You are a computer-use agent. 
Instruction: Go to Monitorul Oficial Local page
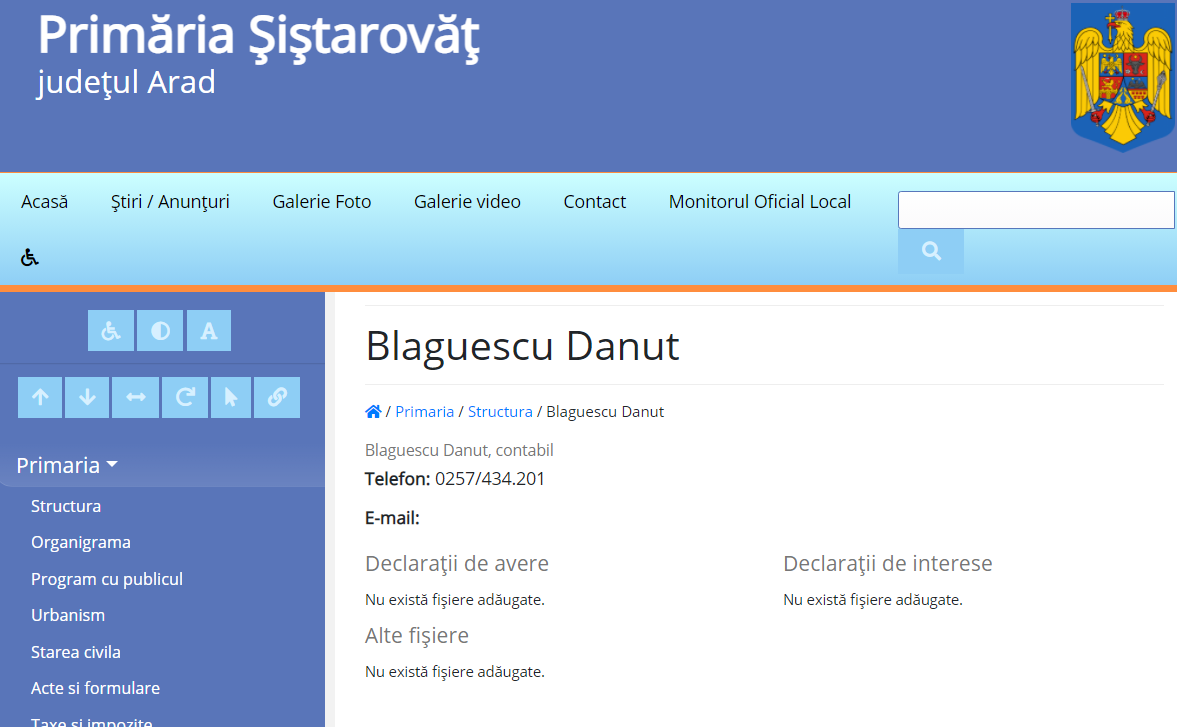(x=759, y=202)
